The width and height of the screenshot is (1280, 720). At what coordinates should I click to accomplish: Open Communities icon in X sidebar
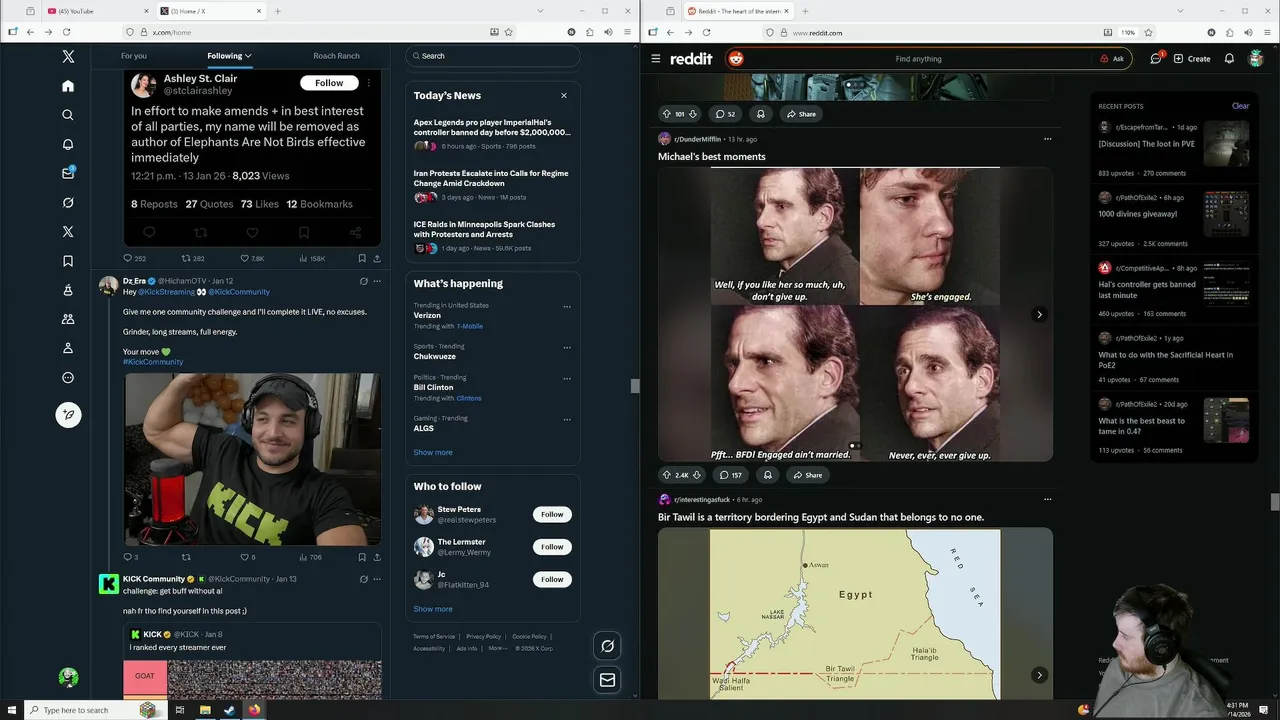pyautogui.click(x=68, y=319)
